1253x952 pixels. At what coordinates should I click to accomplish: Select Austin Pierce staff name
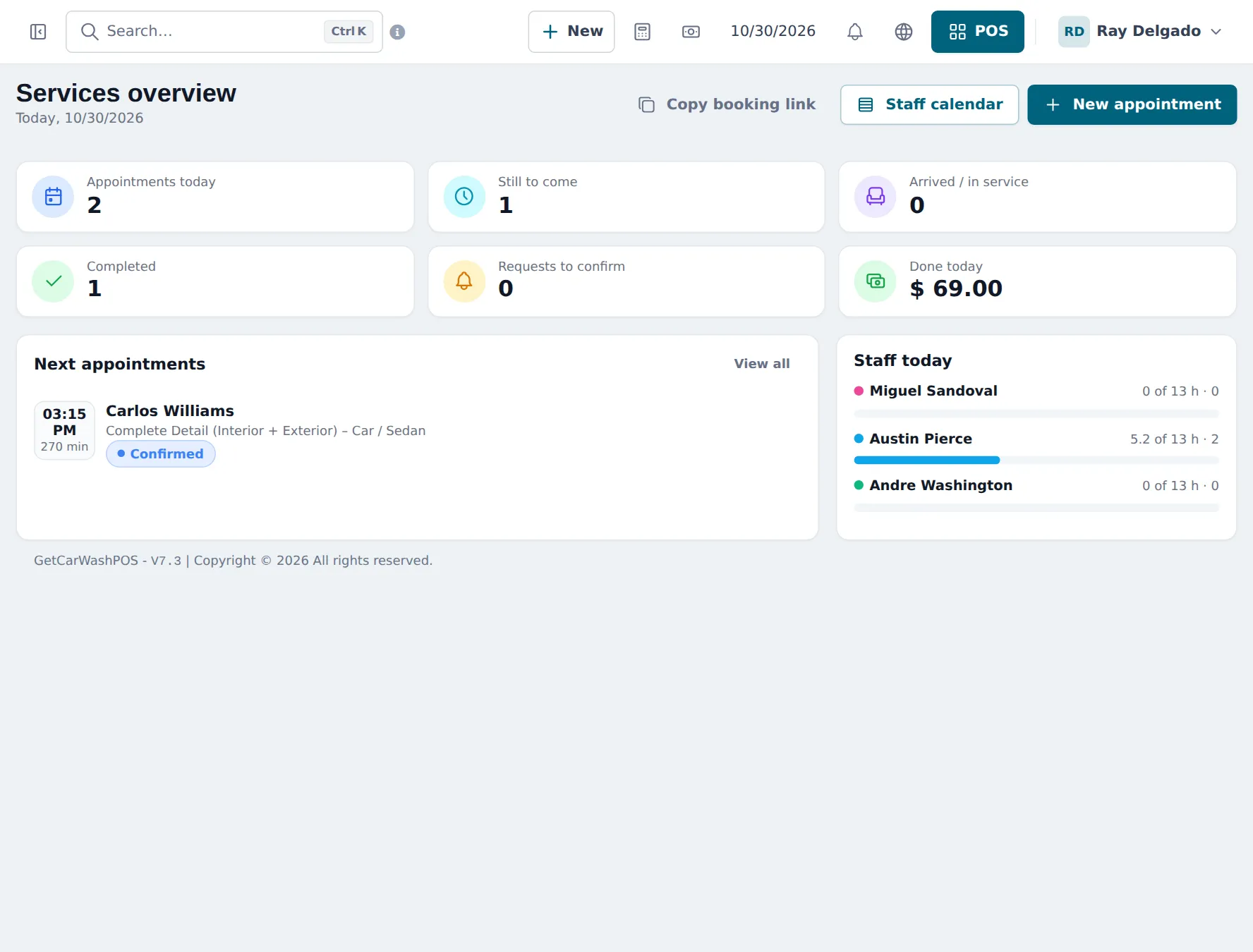[921, 439]
